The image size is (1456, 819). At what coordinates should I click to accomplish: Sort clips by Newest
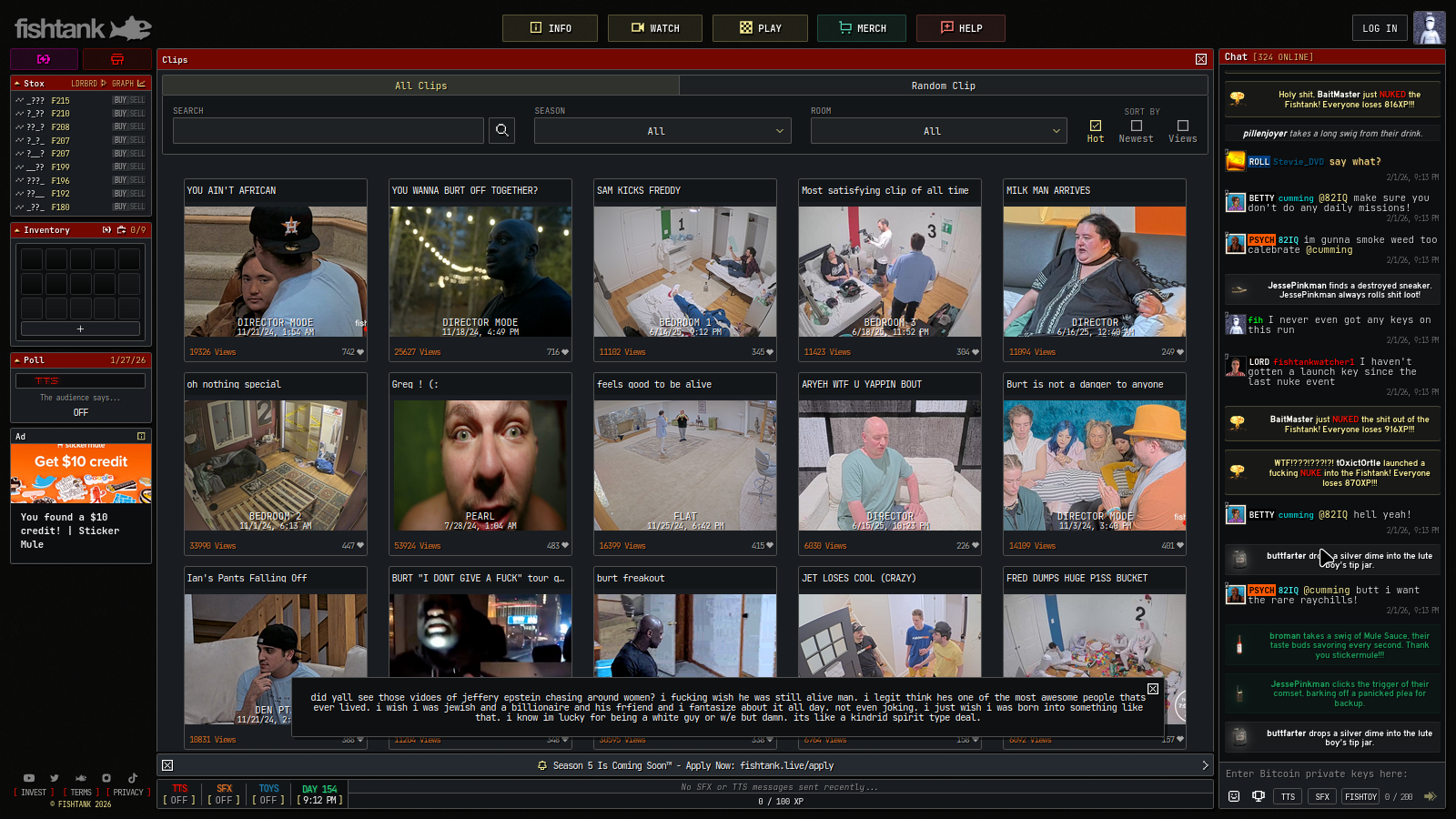click(1136, 131)
